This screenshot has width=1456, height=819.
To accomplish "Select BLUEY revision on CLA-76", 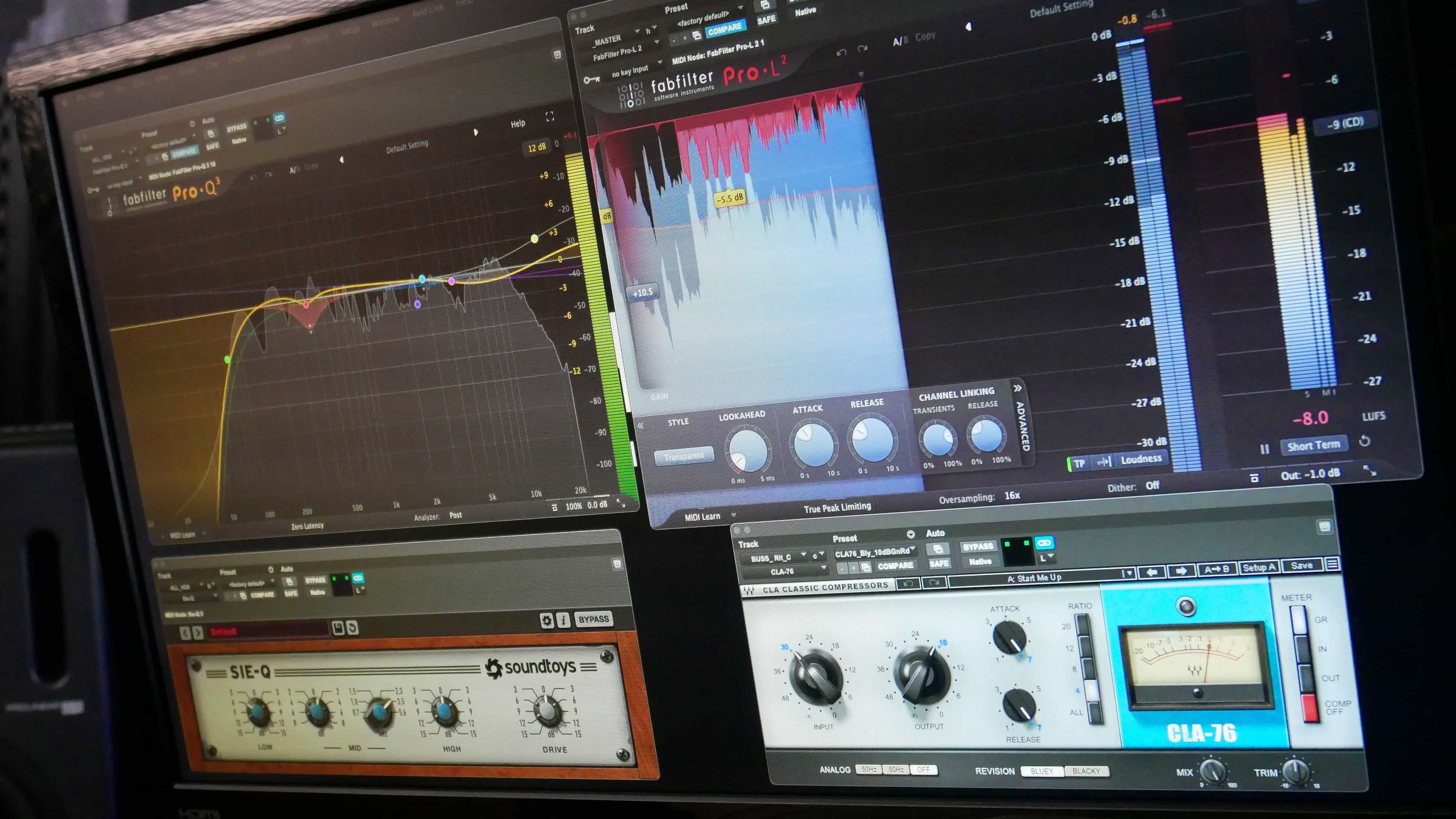I will point(1041,771).
